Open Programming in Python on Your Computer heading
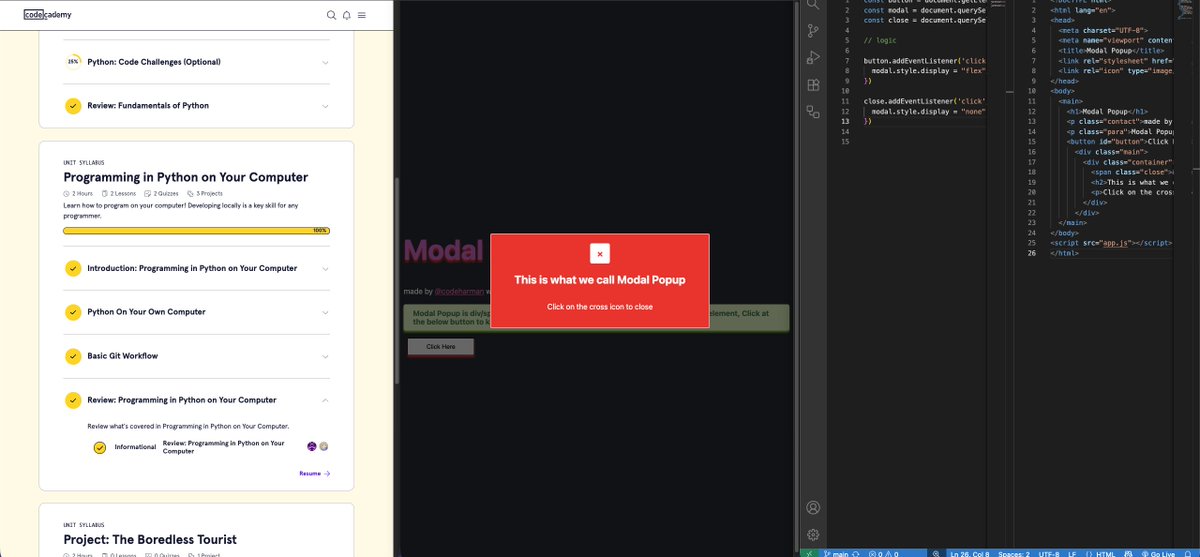1200x557 pixels. pos(185,177)
